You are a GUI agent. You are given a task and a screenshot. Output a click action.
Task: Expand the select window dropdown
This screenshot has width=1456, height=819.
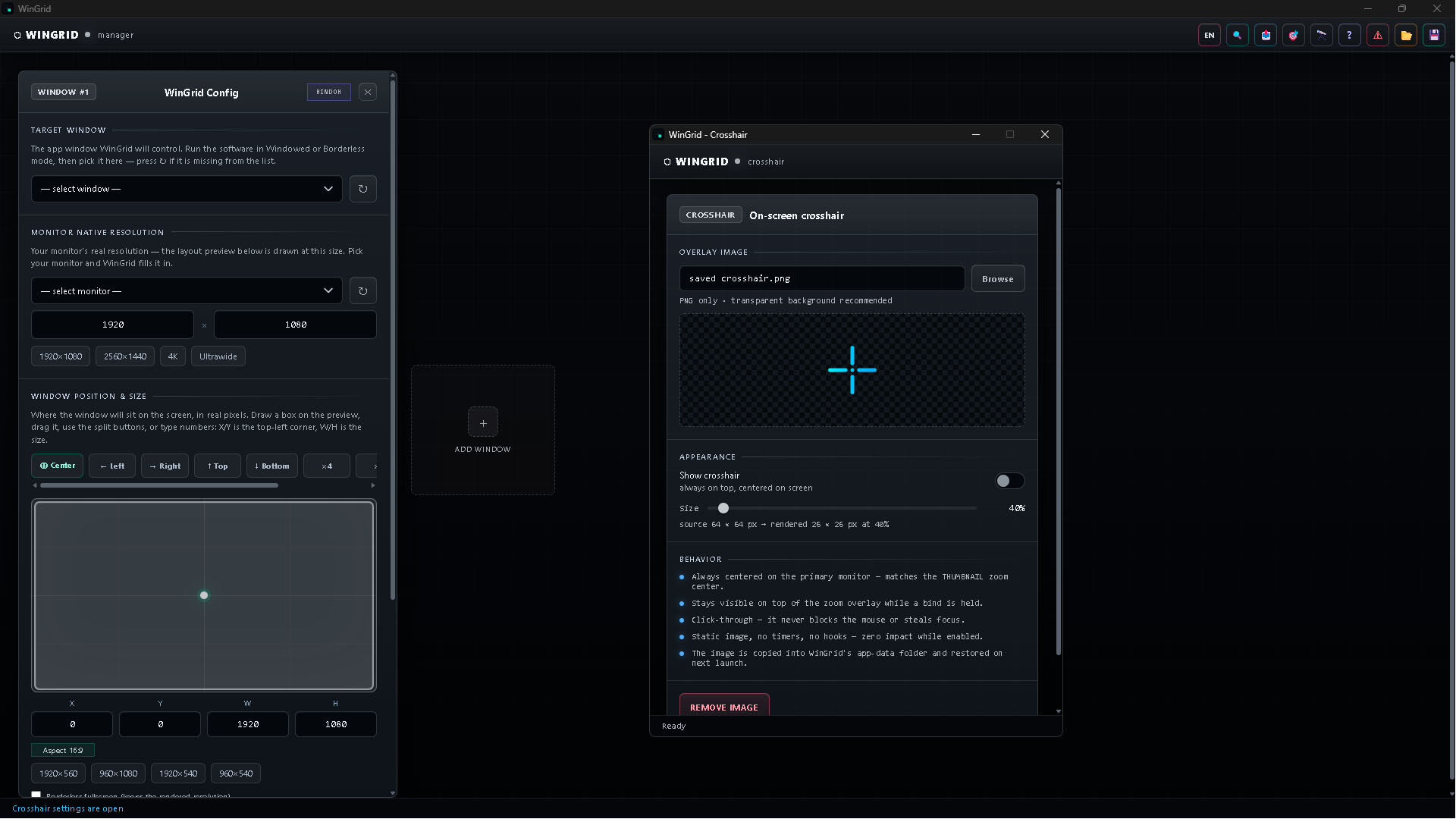click(x=187, y=189)
